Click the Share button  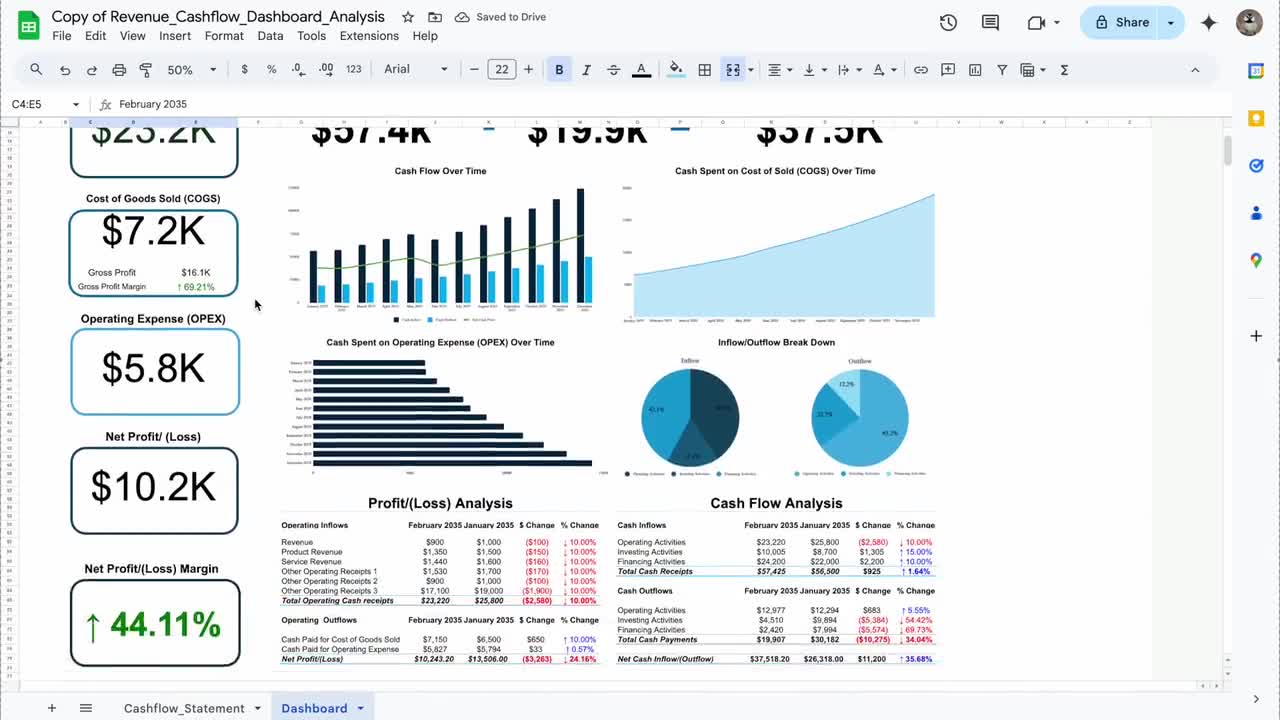[x=1120, y=23]
